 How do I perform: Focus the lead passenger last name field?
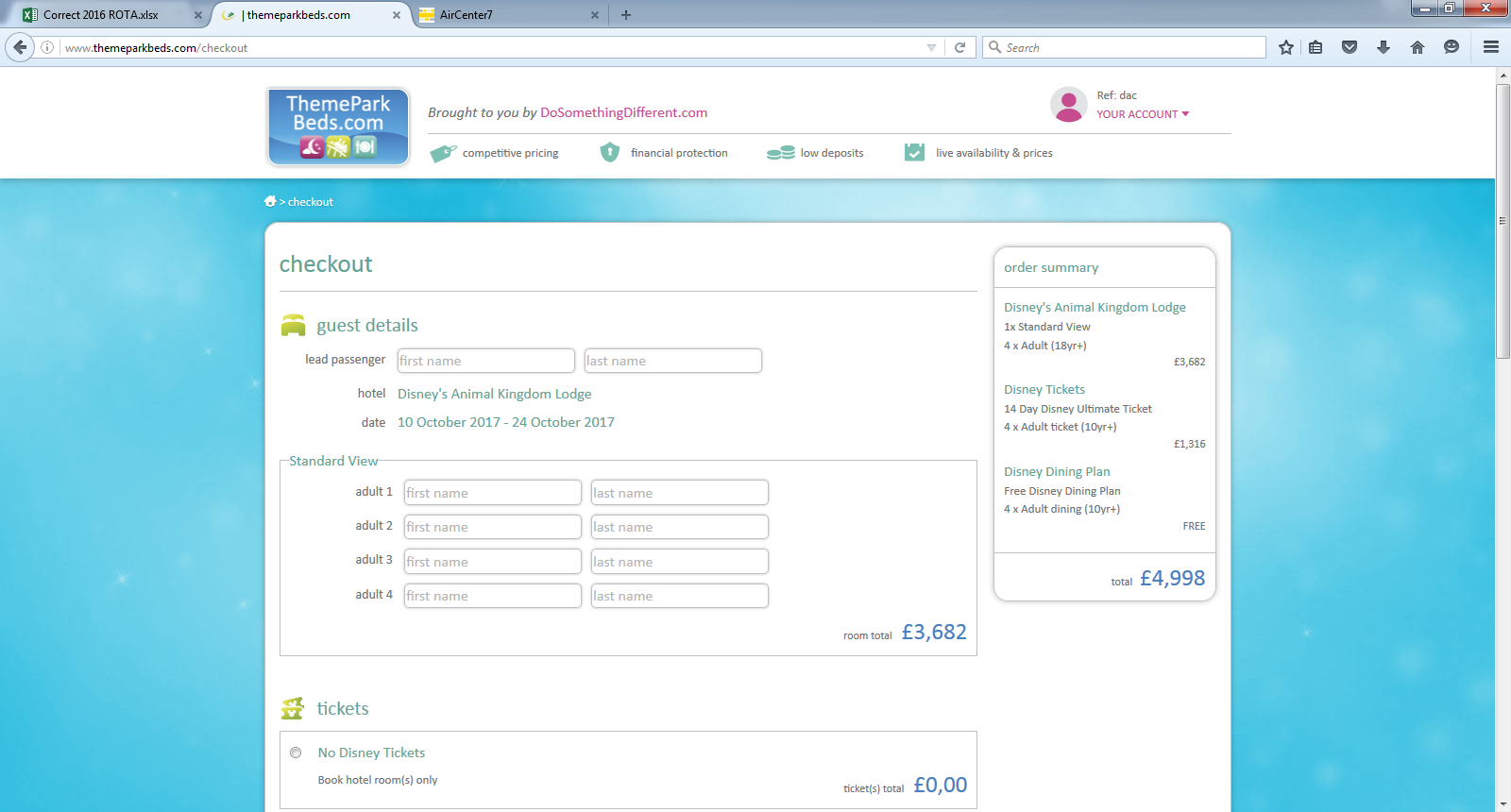(672, 361)
